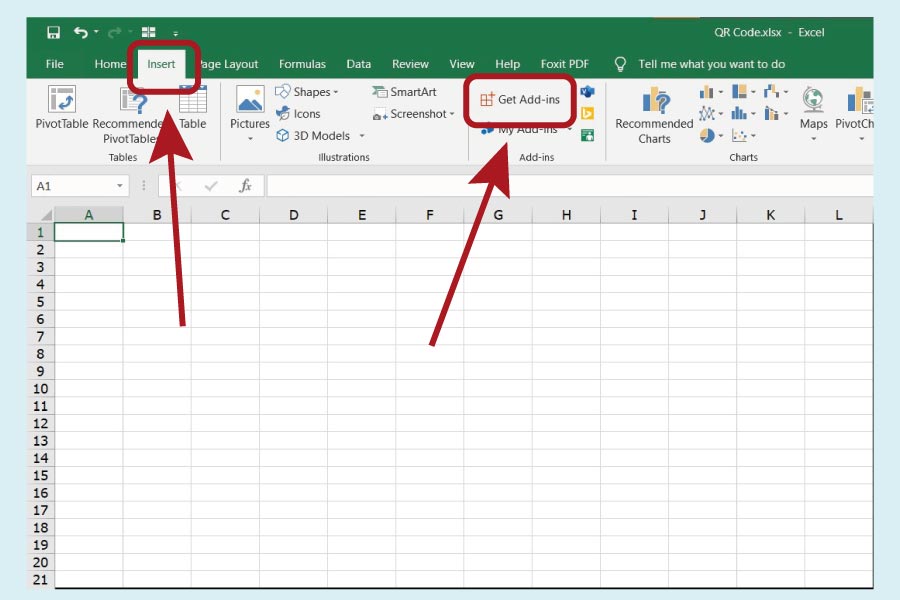The height and width of the screenshot is (600, 900).
Task: Insert a line or area chart
Action: (707, 114)
